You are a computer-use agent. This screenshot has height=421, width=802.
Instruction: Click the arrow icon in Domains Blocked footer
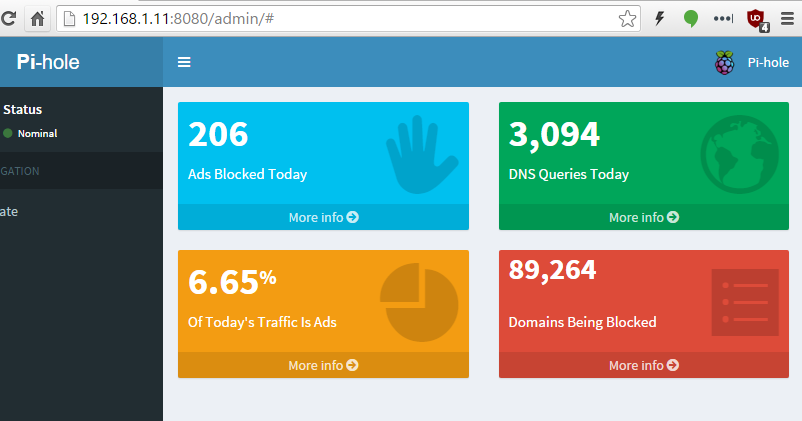click(x=673, y=365)
